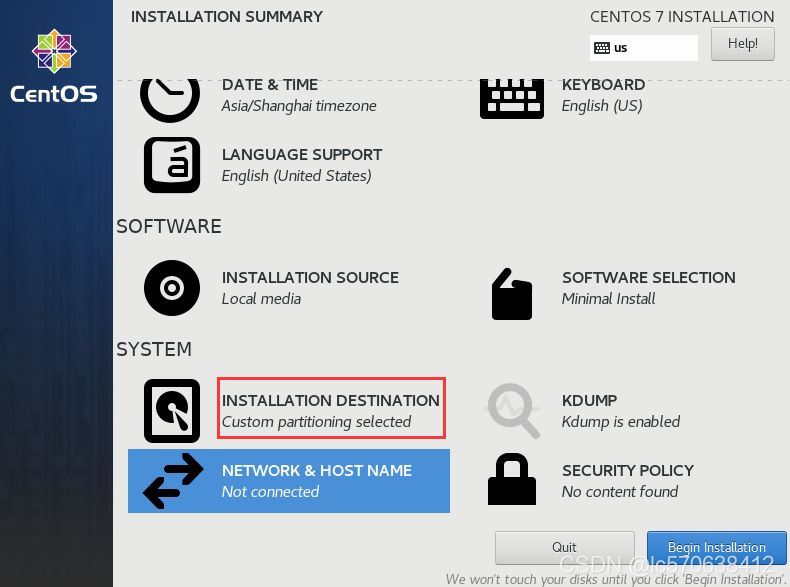Click the Network & Host Name arrows icon
This screenshot has width=790, height=587.
[x=173, y=481]
